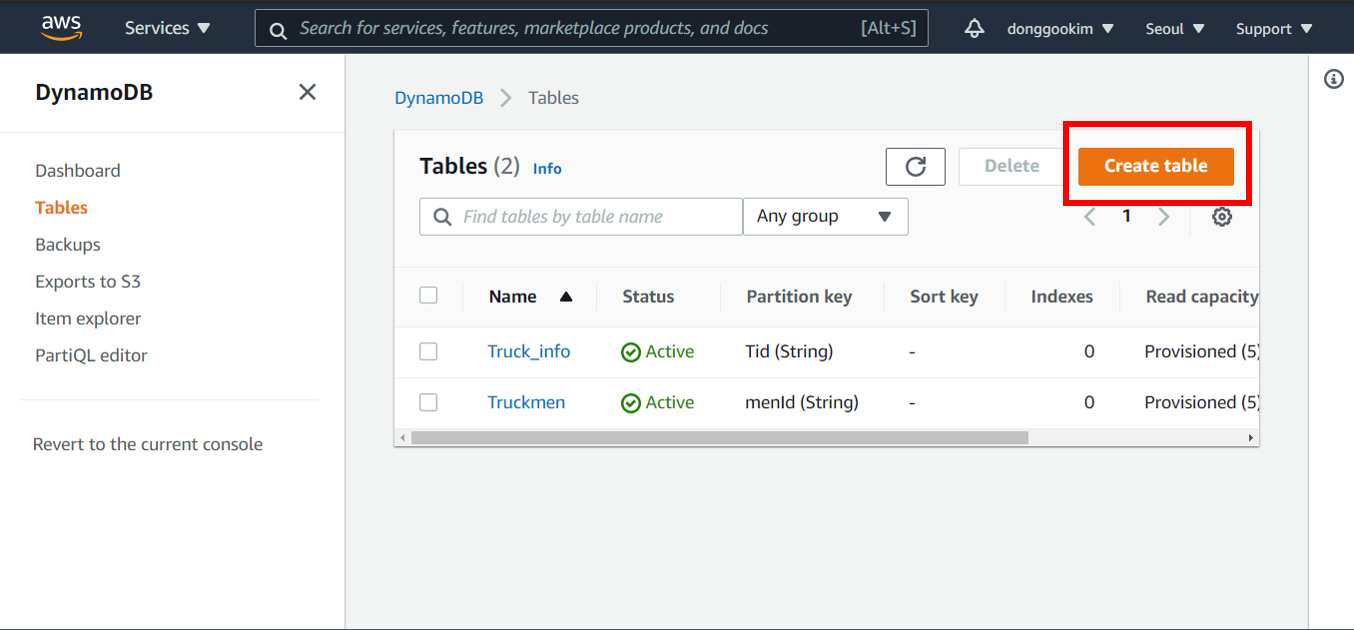Open PartiQL editor
The height and width of the screenshot is (630, 1354).
(91, 355)
